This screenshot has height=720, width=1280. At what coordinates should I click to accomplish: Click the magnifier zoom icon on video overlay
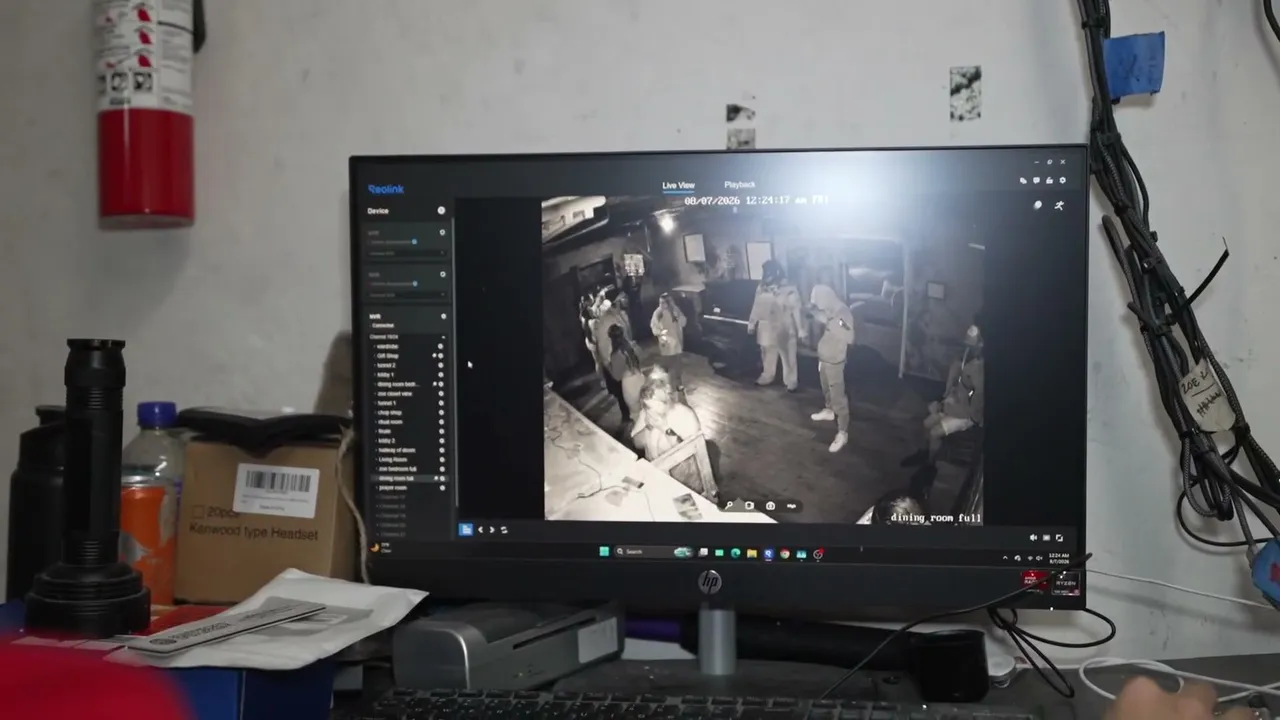point(729,506)
